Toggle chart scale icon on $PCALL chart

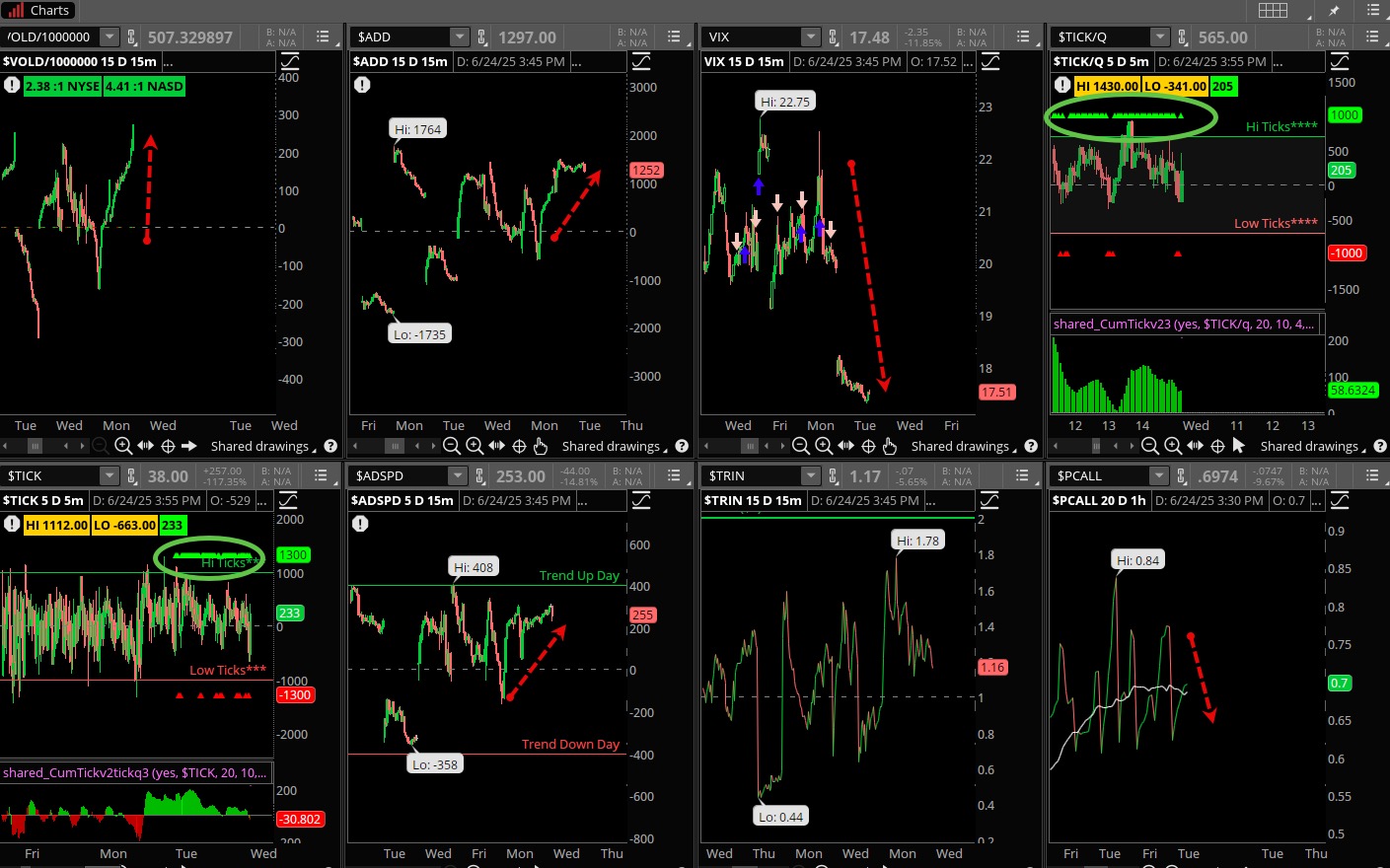pyautogui.click(x=1339, y=501)
